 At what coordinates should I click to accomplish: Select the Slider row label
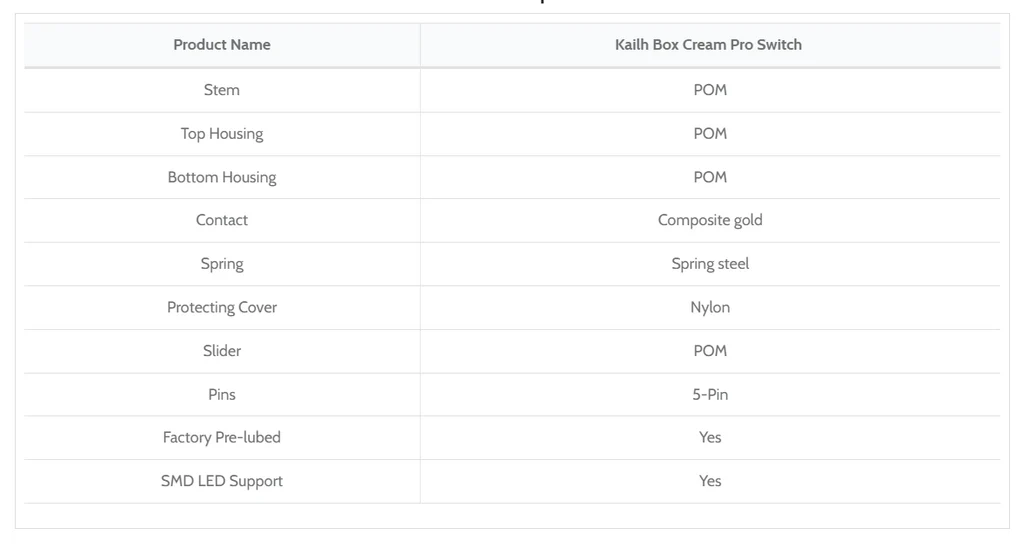[x=222, y=351]
